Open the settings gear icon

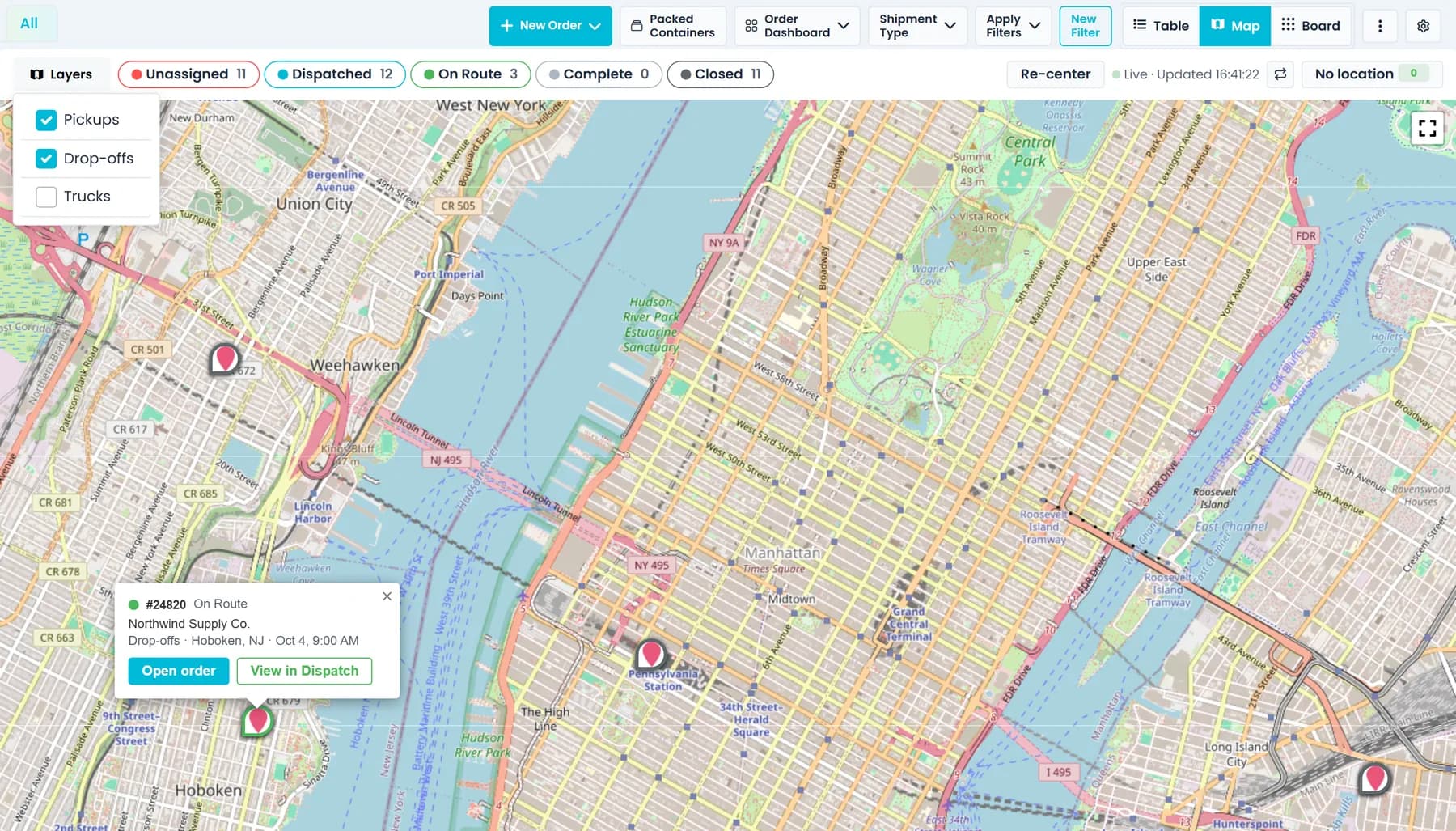pyautogui.click(x=1423, y=26)
